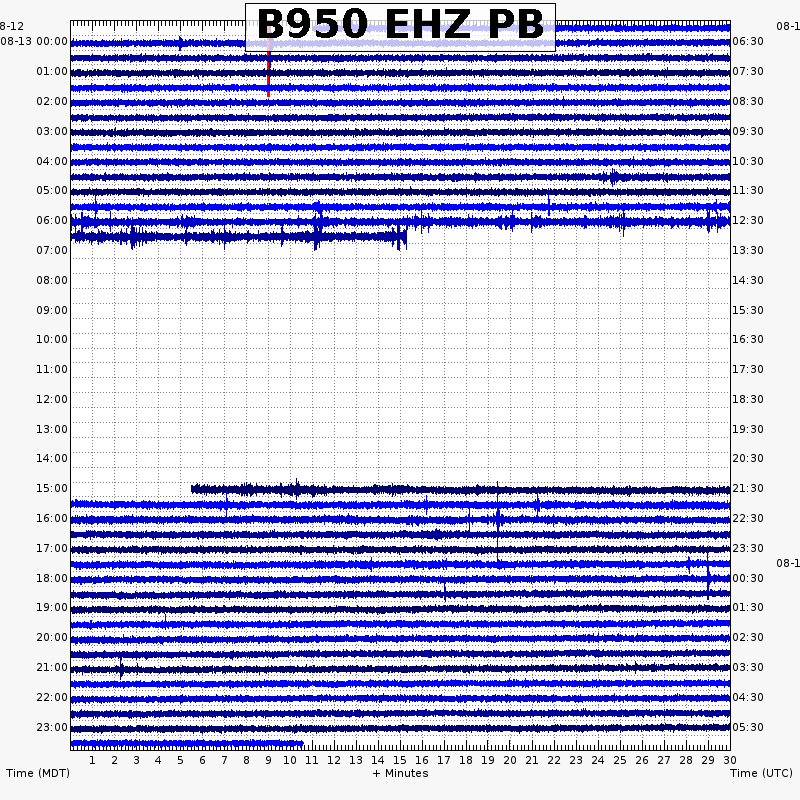
Task: Click minute tick label 15 on bottom axis
Action: coord(400,760)
